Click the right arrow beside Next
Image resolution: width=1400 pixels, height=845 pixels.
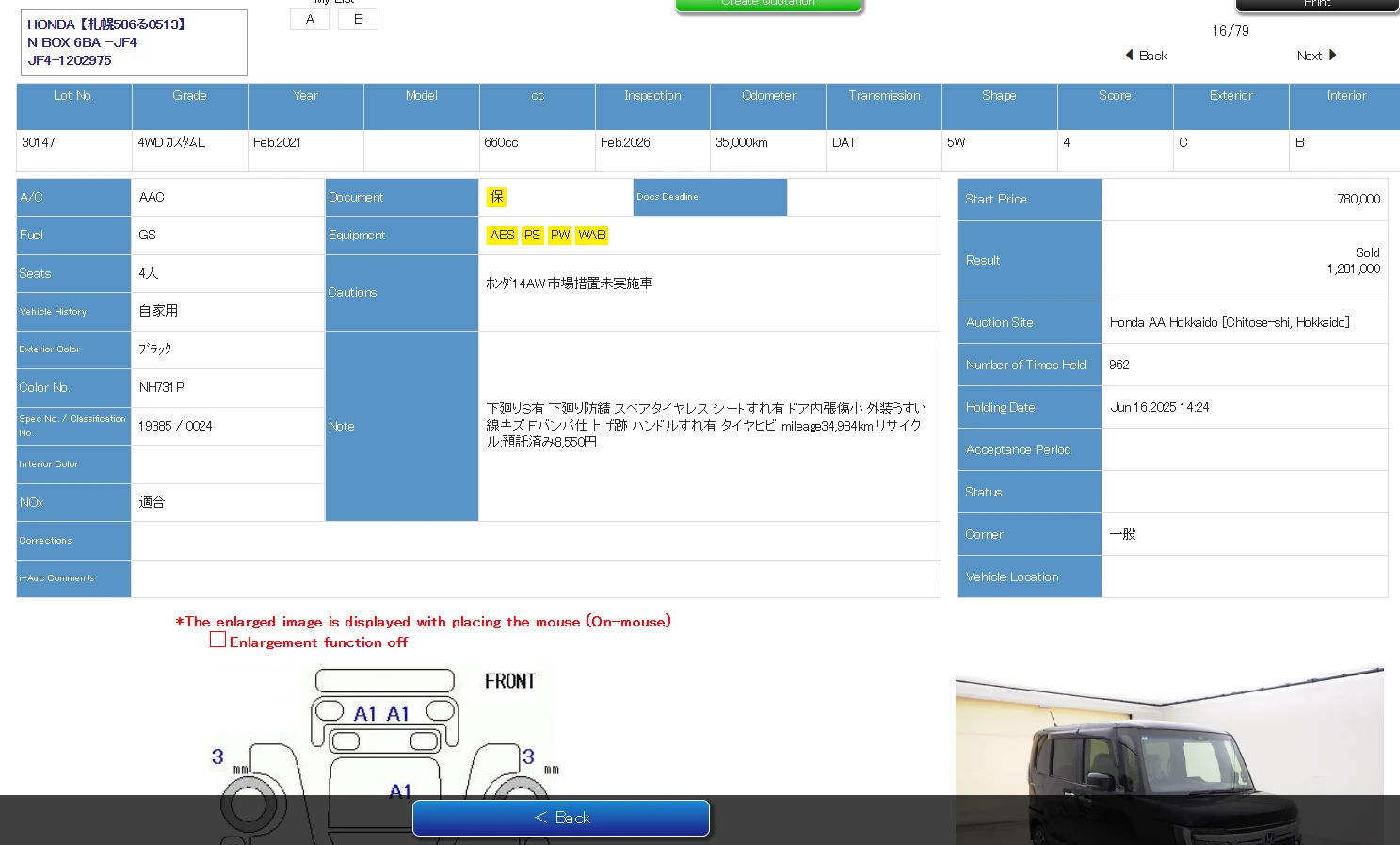click(x=1332, y=56)
